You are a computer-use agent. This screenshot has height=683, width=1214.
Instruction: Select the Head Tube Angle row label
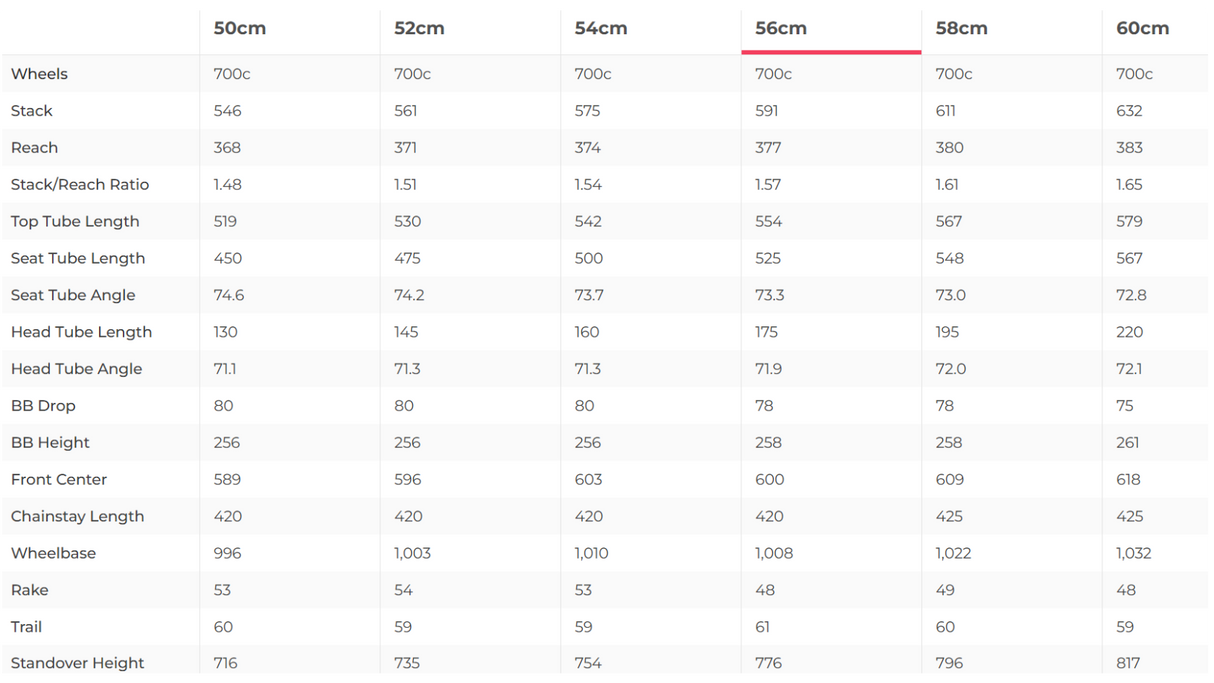pos(77,369)
